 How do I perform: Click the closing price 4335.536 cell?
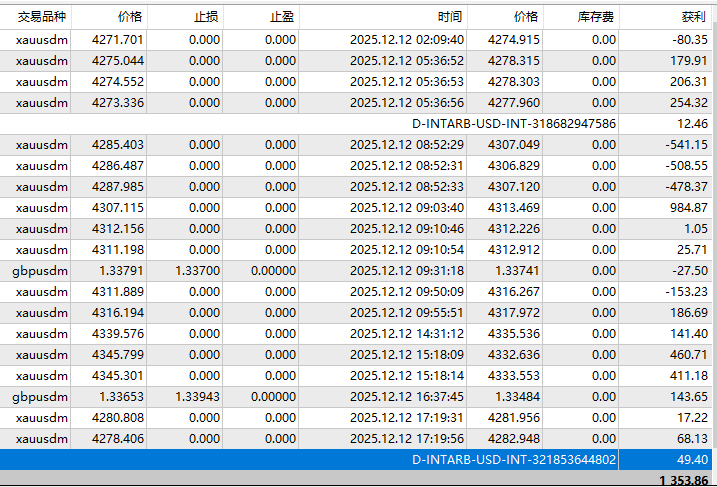tap(513, 333)
